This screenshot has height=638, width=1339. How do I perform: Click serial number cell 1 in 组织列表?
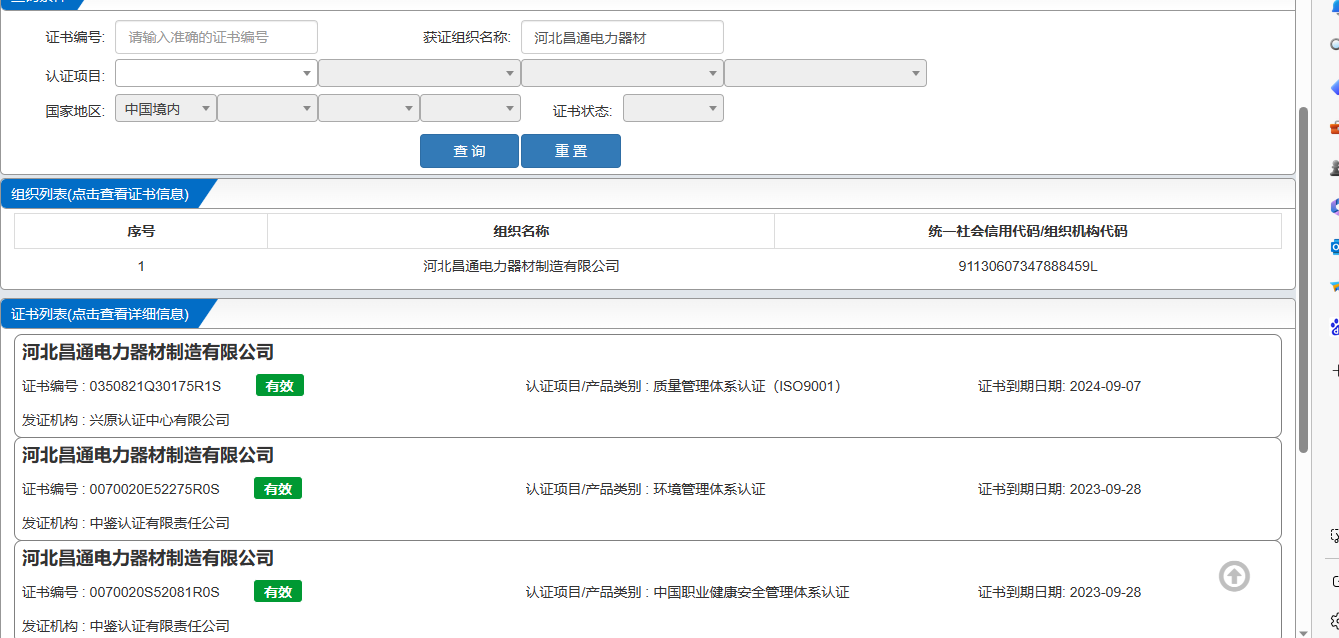(141, 266)
